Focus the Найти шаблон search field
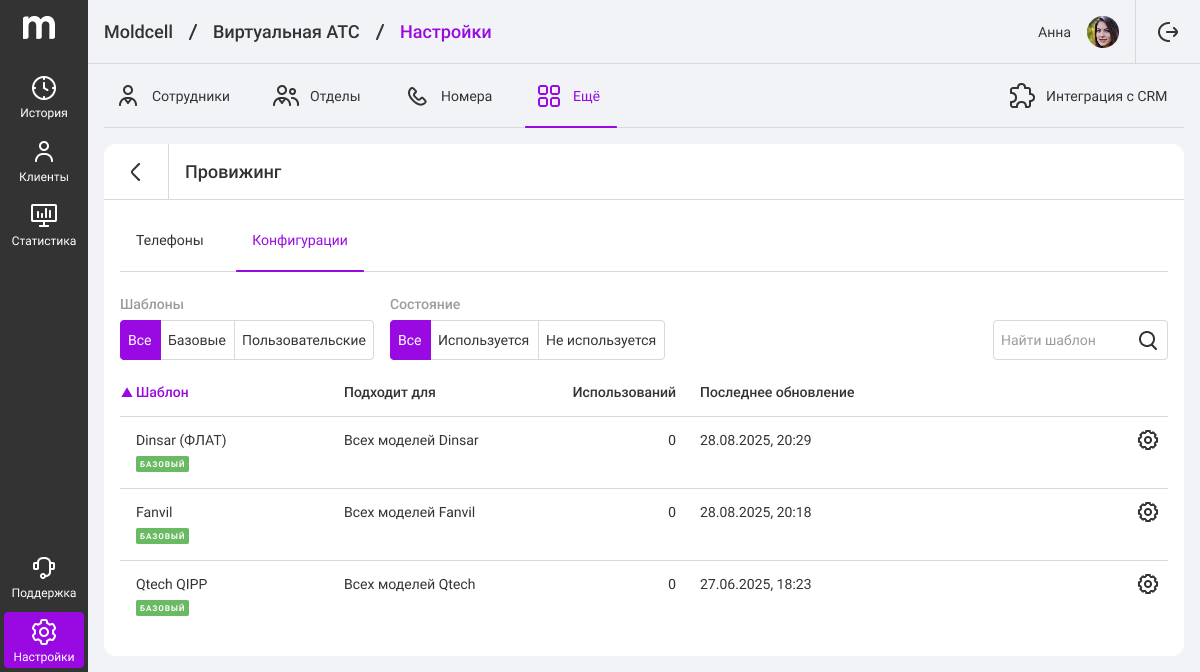Screen dimensions: 1200x672 [1064, 340]
